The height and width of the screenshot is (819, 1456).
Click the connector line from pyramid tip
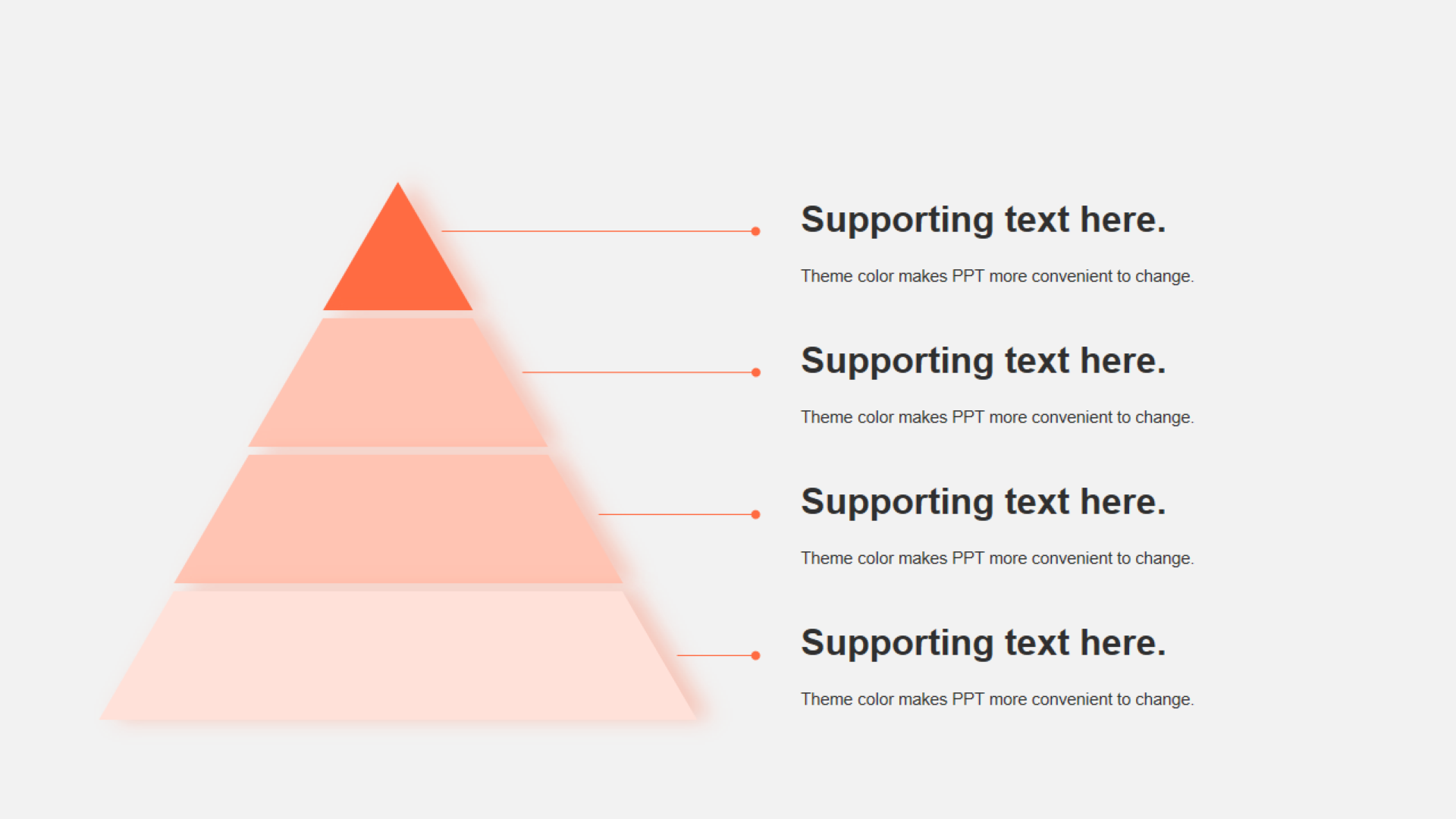click(596, 231)
